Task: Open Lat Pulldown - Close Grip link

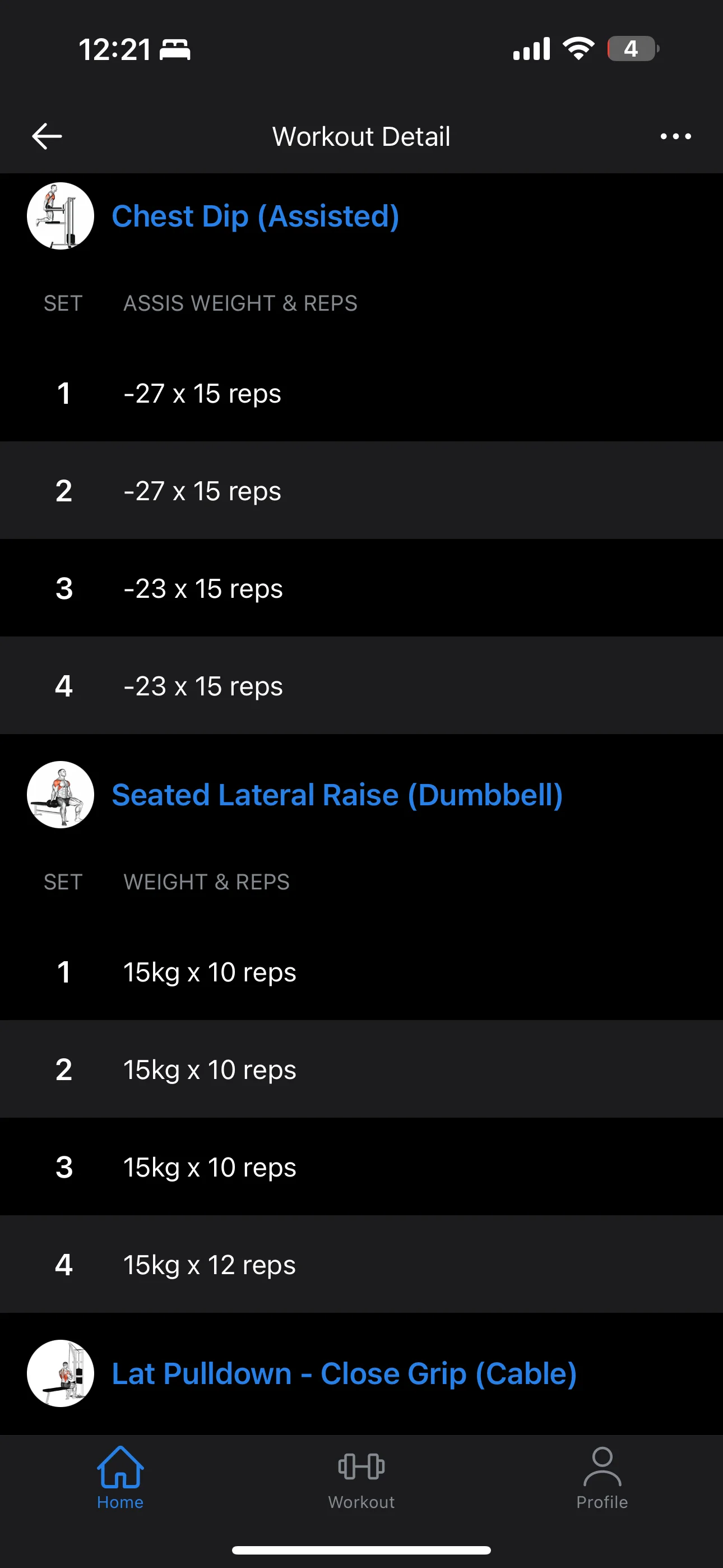Action: pyautogui.click(x=344, y=1373)
